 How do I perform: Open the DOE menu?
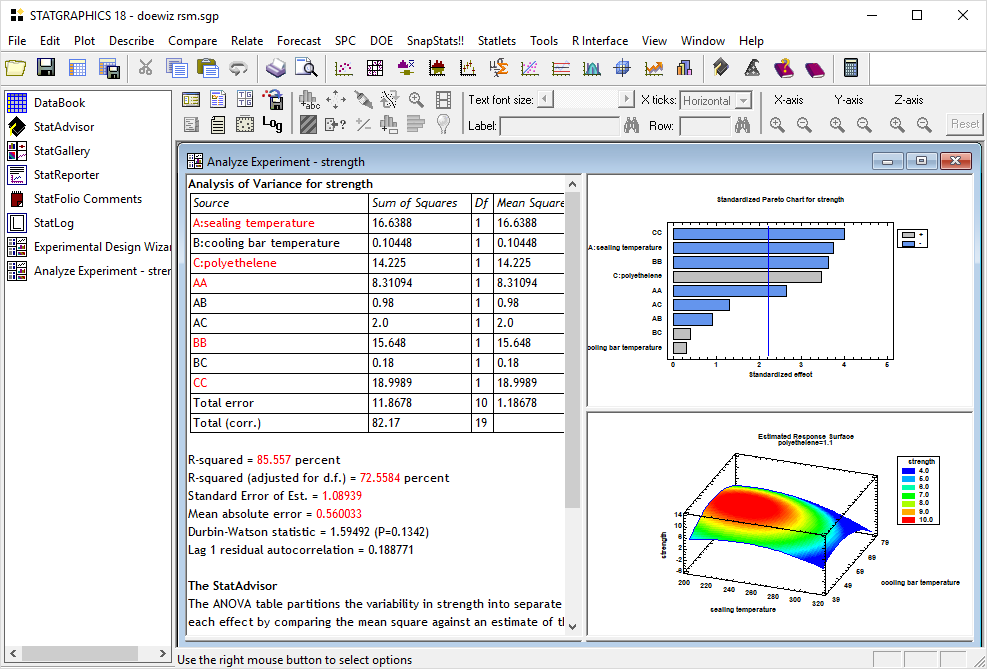(x=381, y=41)
